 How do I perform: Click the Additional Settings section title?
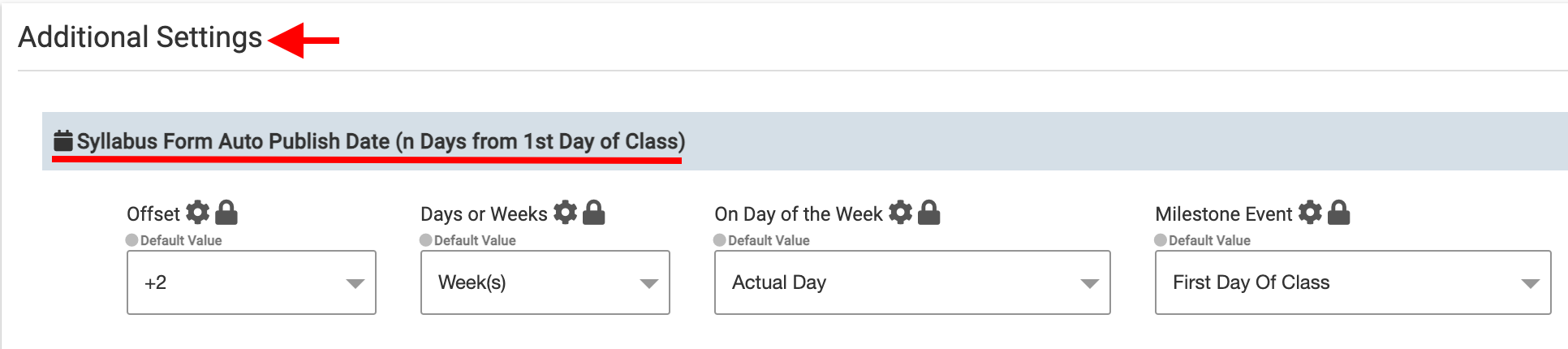click(x=140, y=37)
